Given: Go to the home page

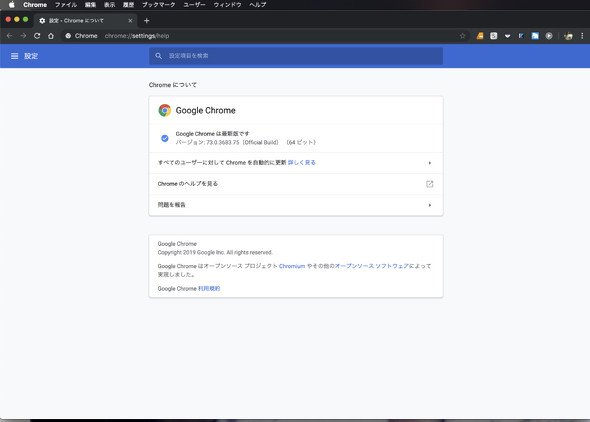Looking at the screenshot, I should click(51, 36).
